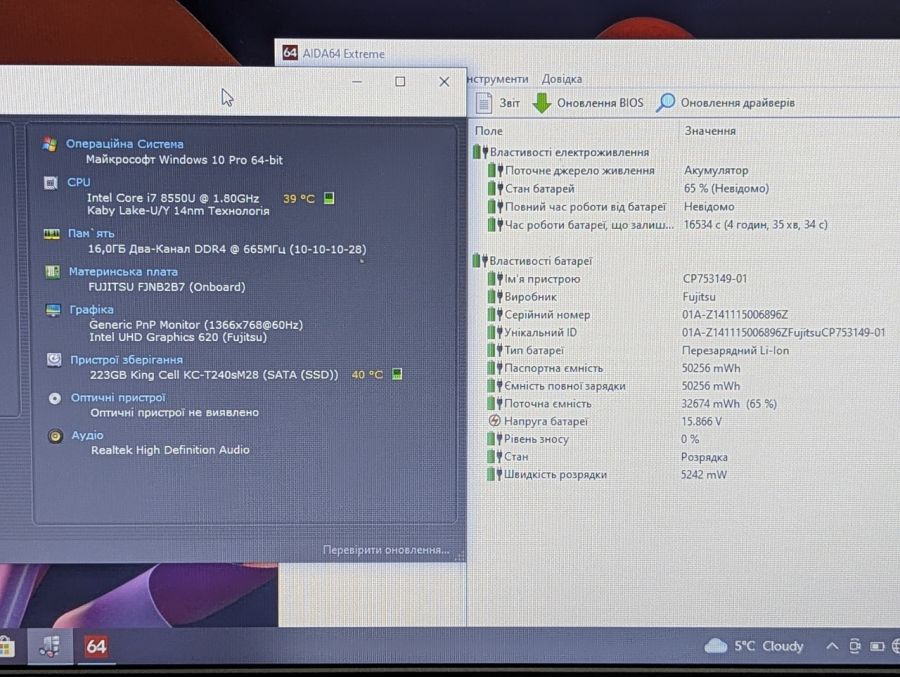The width and height of the screenshot is (900, 677).
Task: Open the Довідка menu in AIDA64
Action: [x=561, y=79]
